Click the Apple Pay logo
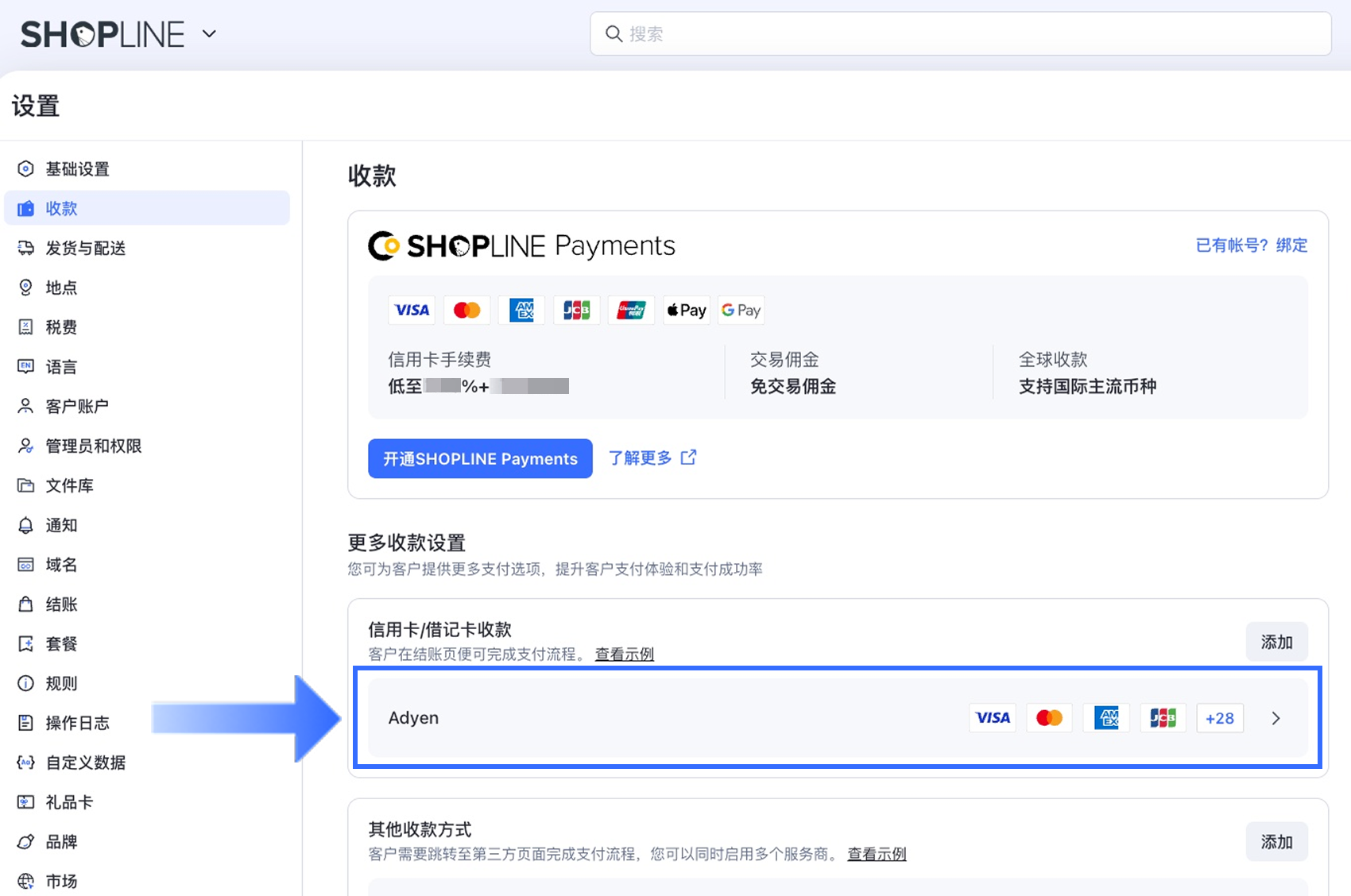Image resolution: width=1351 pixels, height=896 pixels. pos(687,310)
